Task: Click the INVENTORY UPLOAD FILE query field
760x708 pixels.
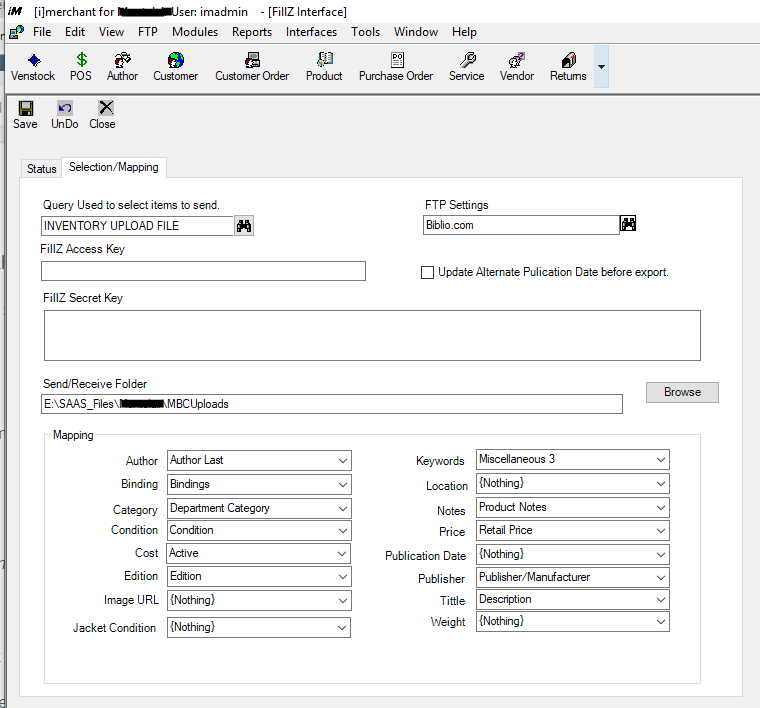Action: (137, 226)
